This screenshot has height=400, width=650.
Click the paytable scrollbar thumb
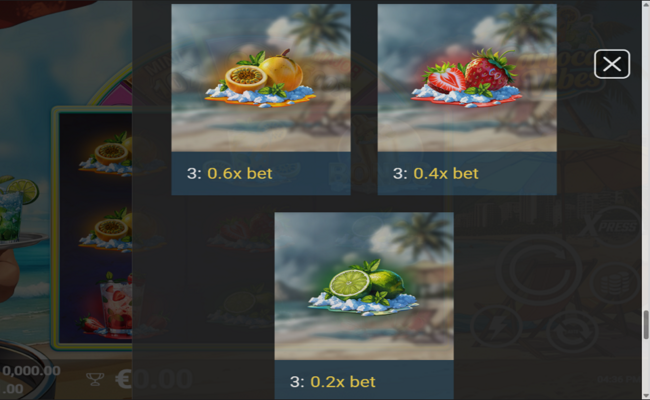click(645, 325)
